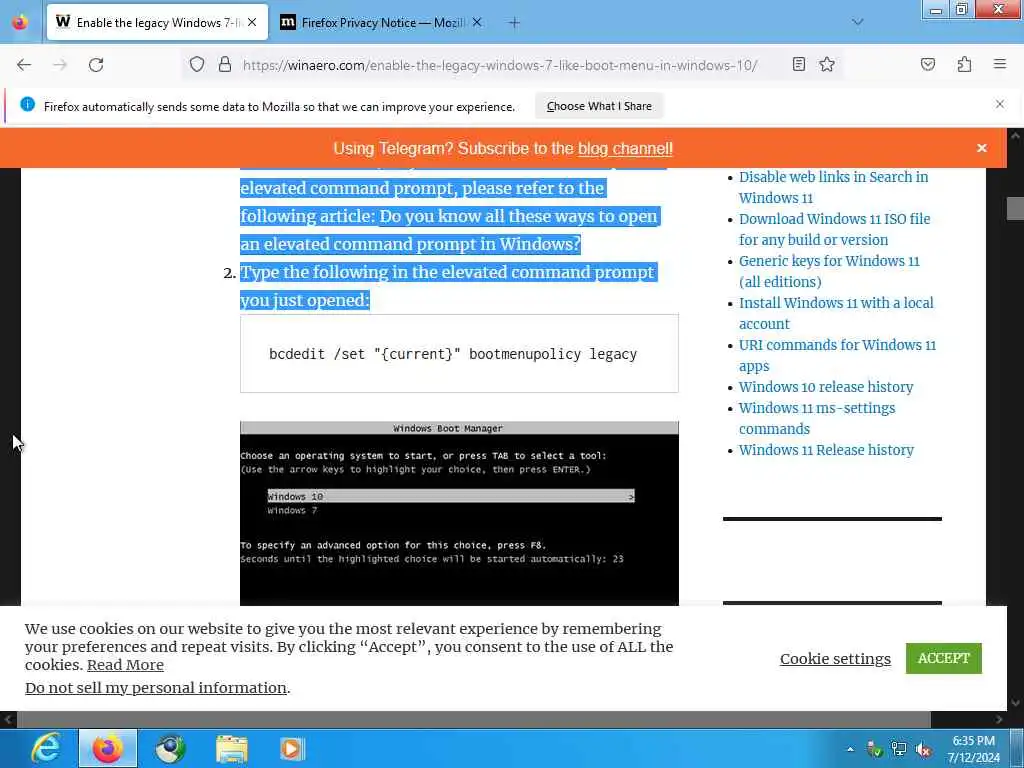Viewport: 1024px width, 768px height.
Task: Open the clock showing 6:35 PM
Action: pos(974,749)
